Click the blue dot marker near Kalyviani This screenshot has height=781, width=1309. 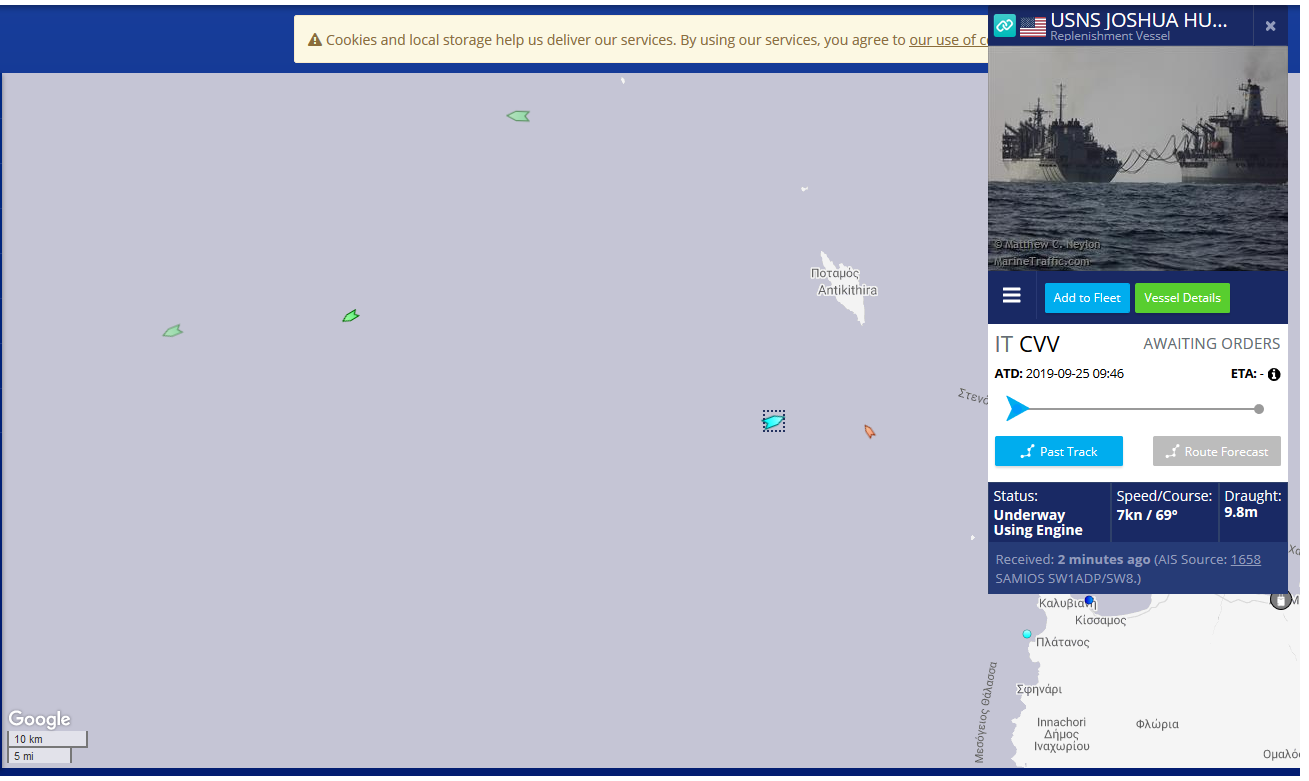[1089, 600]
